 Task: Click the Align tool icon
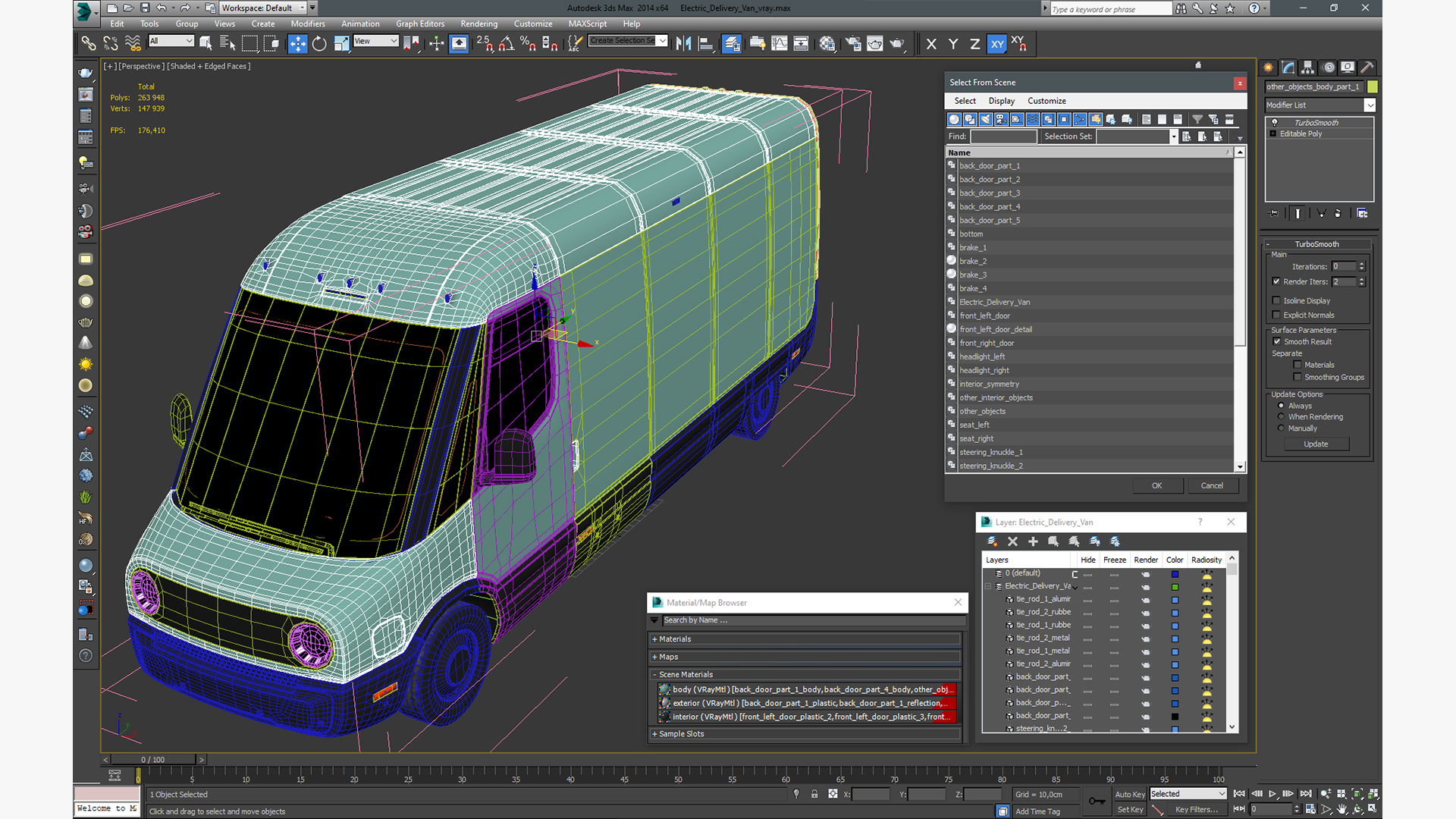coord(705,44)
